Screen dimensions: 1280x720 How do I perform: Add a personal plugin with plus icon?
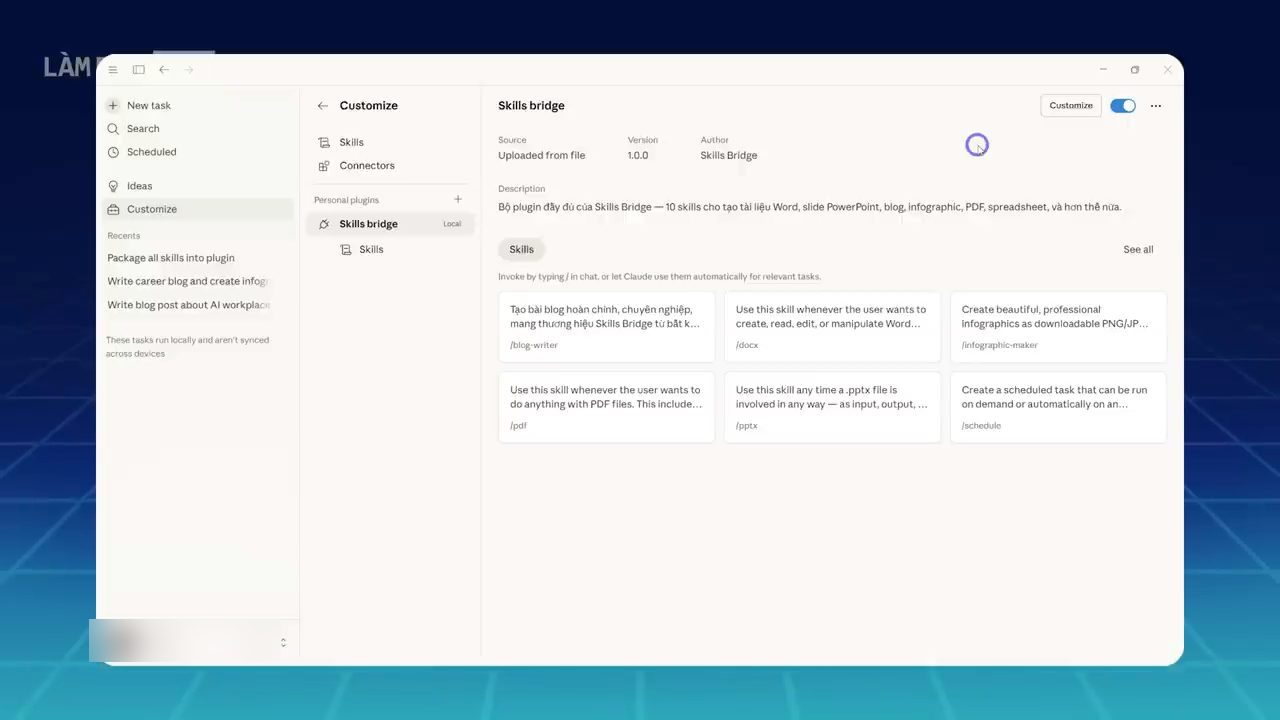pos(458,199)
